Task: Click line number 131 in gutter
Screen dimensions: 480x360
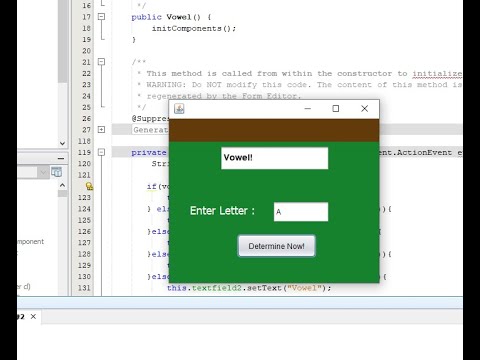Action: 84,288
